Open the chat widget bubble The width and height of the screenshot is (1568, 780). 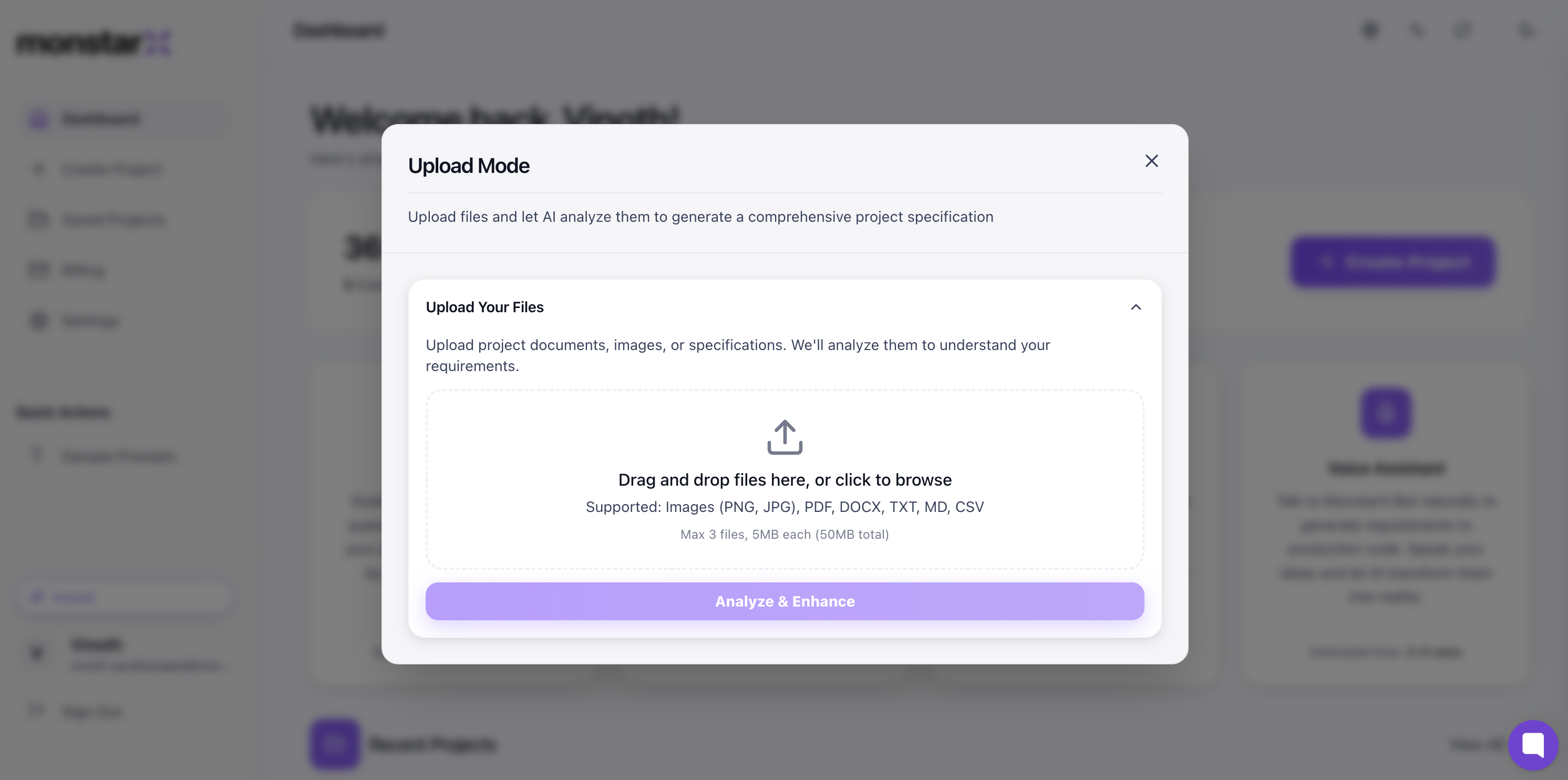[1532, 745]
